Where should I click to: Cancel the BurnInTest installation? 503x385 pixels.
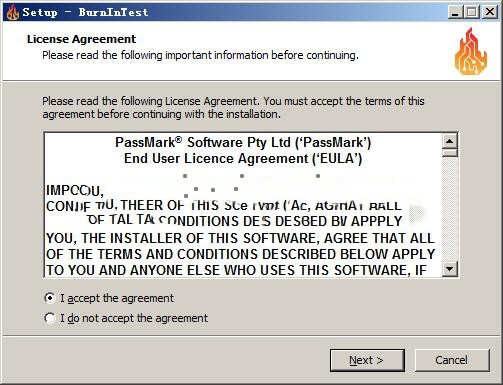452,360
